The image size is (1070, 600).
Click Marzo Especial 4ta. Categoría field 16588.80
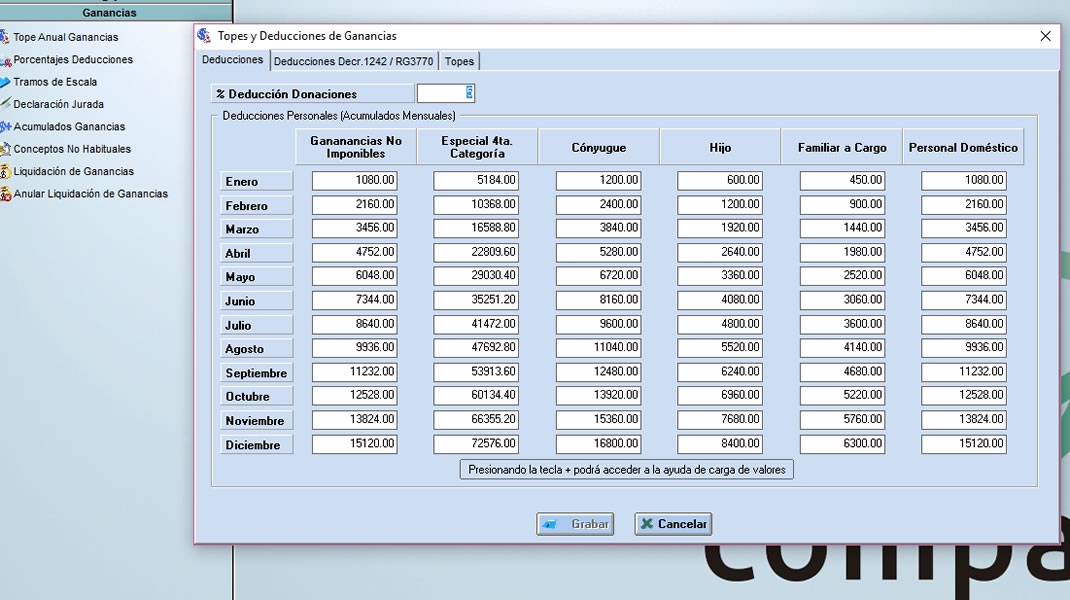[476, 228]
